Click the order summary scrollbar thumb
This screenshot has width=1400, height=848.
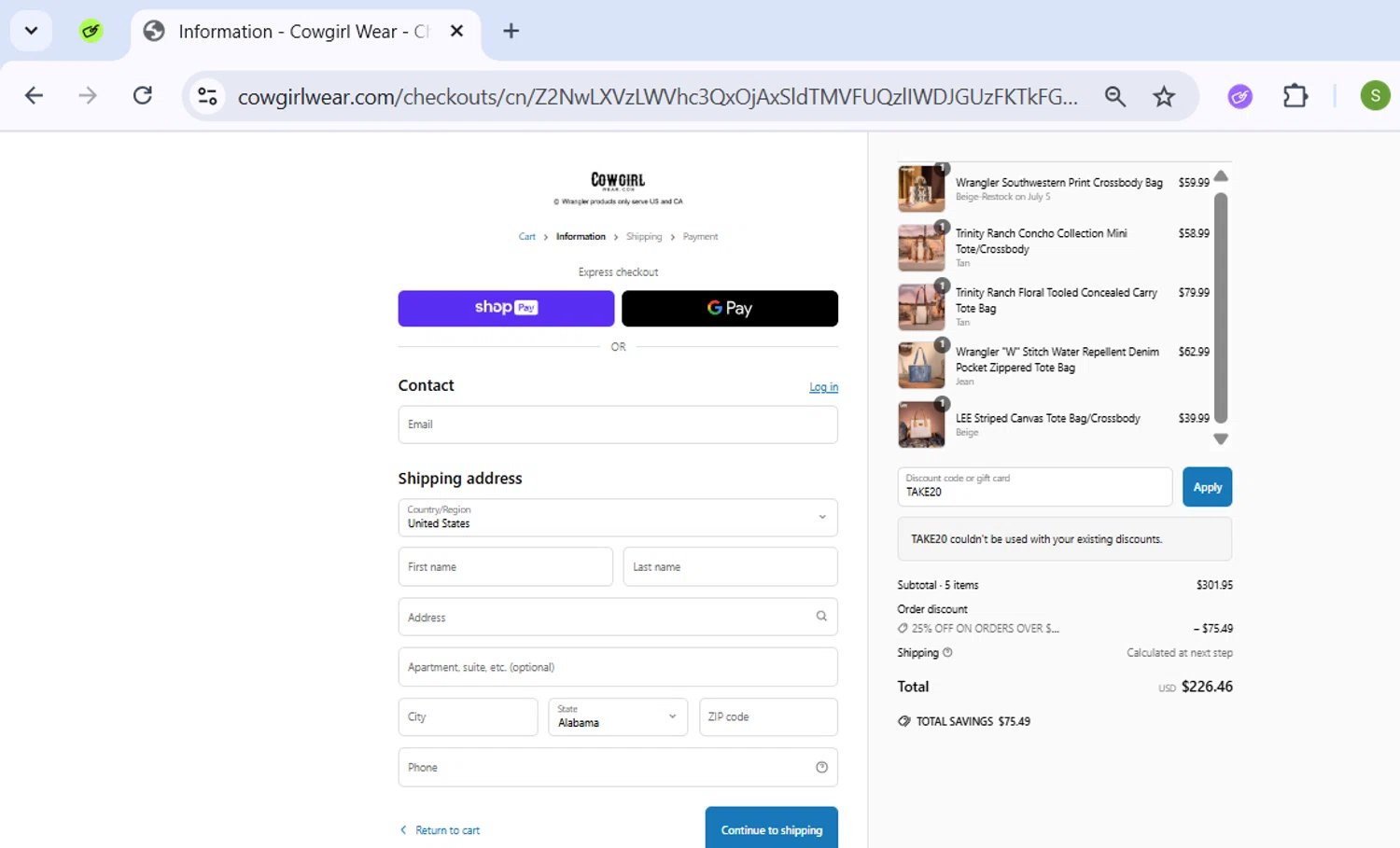point(1220,308)
